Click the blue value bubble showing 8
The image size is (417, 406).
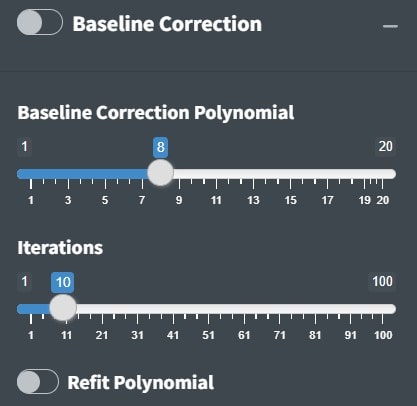(x=160, y=147)
